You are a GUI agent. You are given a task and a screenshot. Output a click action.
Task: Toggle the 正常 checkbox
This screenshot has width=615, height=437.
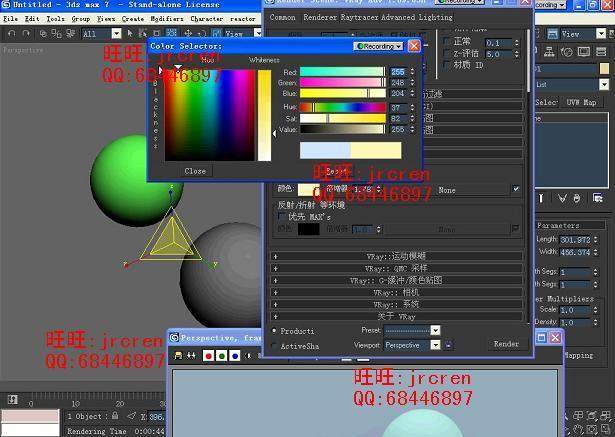coord(447,41)
